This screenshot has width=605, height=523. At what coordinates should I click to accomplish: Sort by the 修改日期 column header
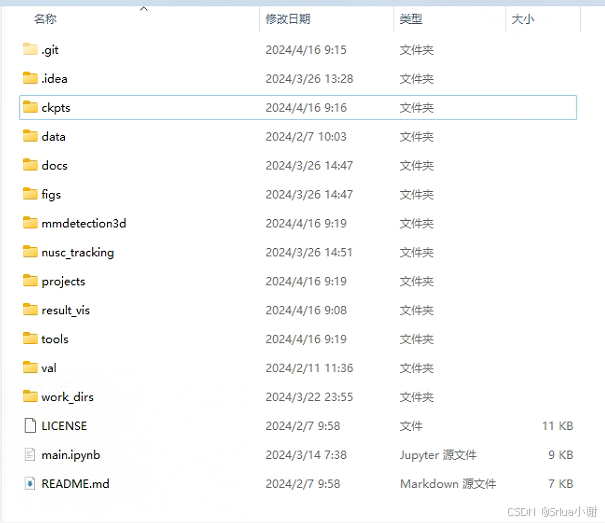click(288, 19)
